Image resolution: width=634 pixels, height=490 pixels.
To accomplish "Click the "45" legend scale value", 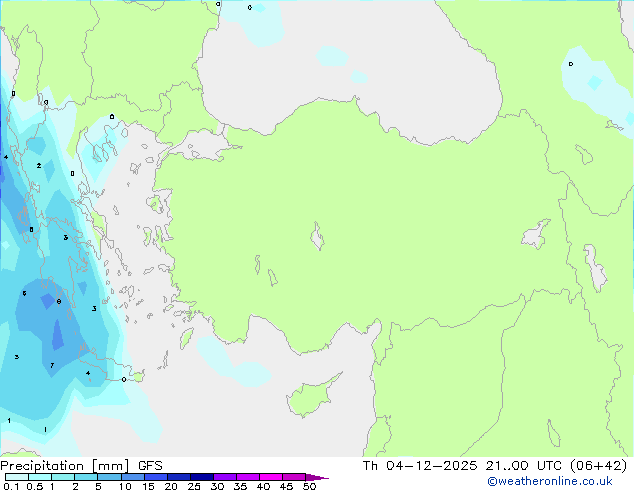I will [x=286, y=486].
